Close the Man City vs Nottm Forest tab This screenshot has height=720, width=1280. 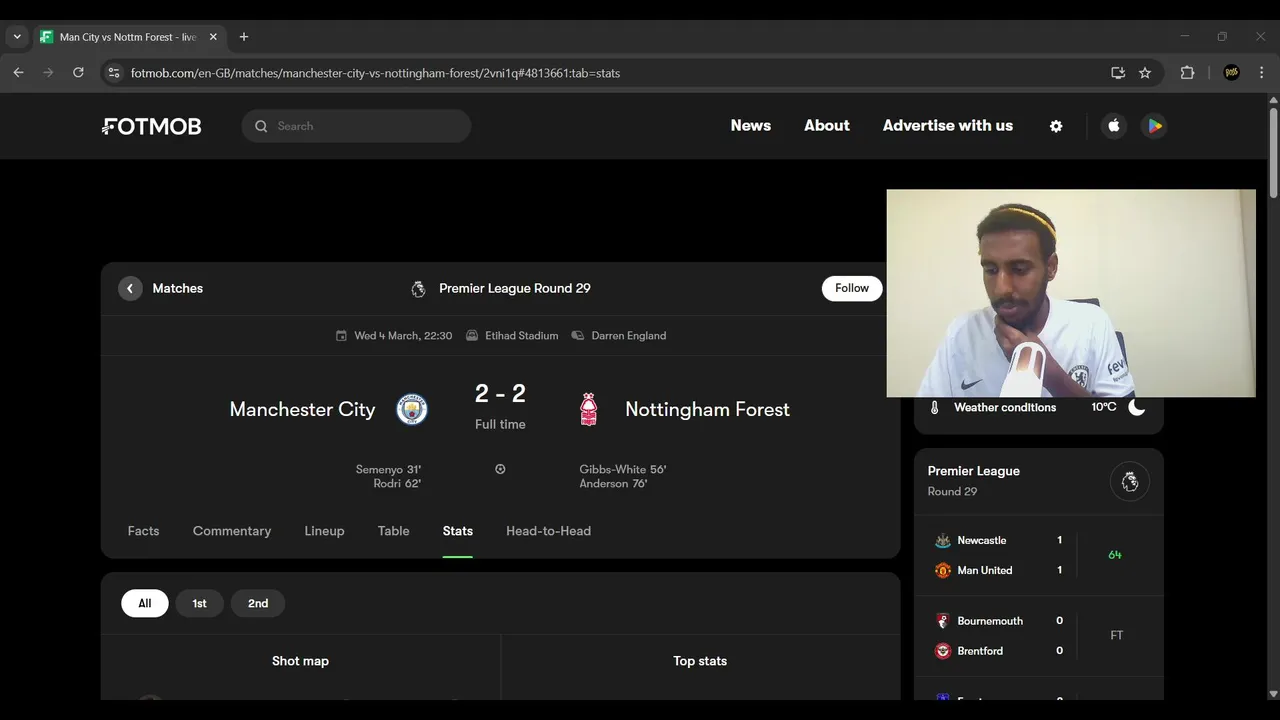point(213,37)
